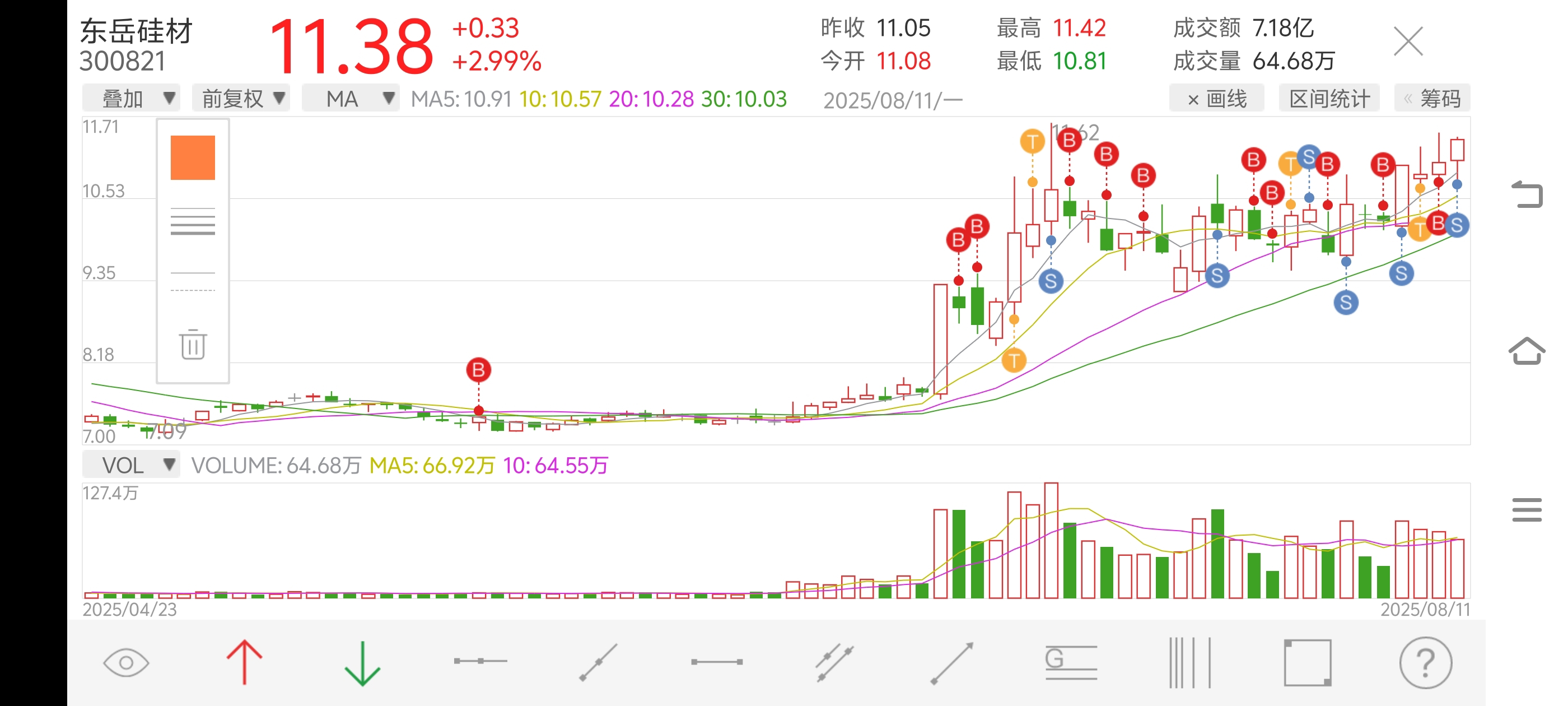This screenshot has height=706, width=1568.
Task: Select the parallel channel lines tool
Action: pos(834,662)
